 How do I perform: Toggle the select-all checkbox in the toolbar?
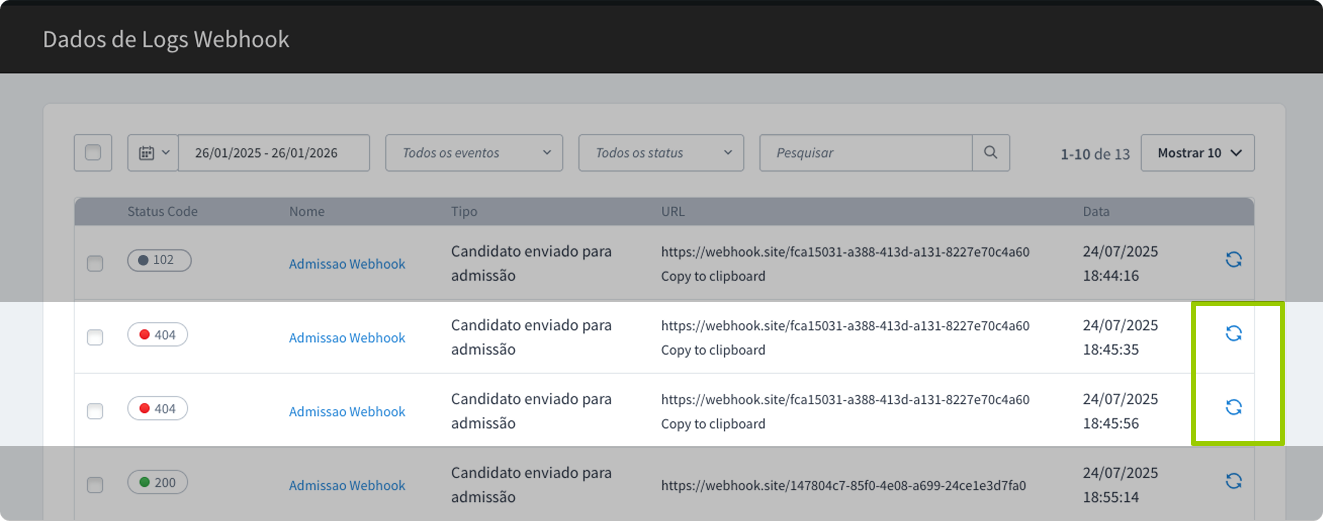[93, 153]
